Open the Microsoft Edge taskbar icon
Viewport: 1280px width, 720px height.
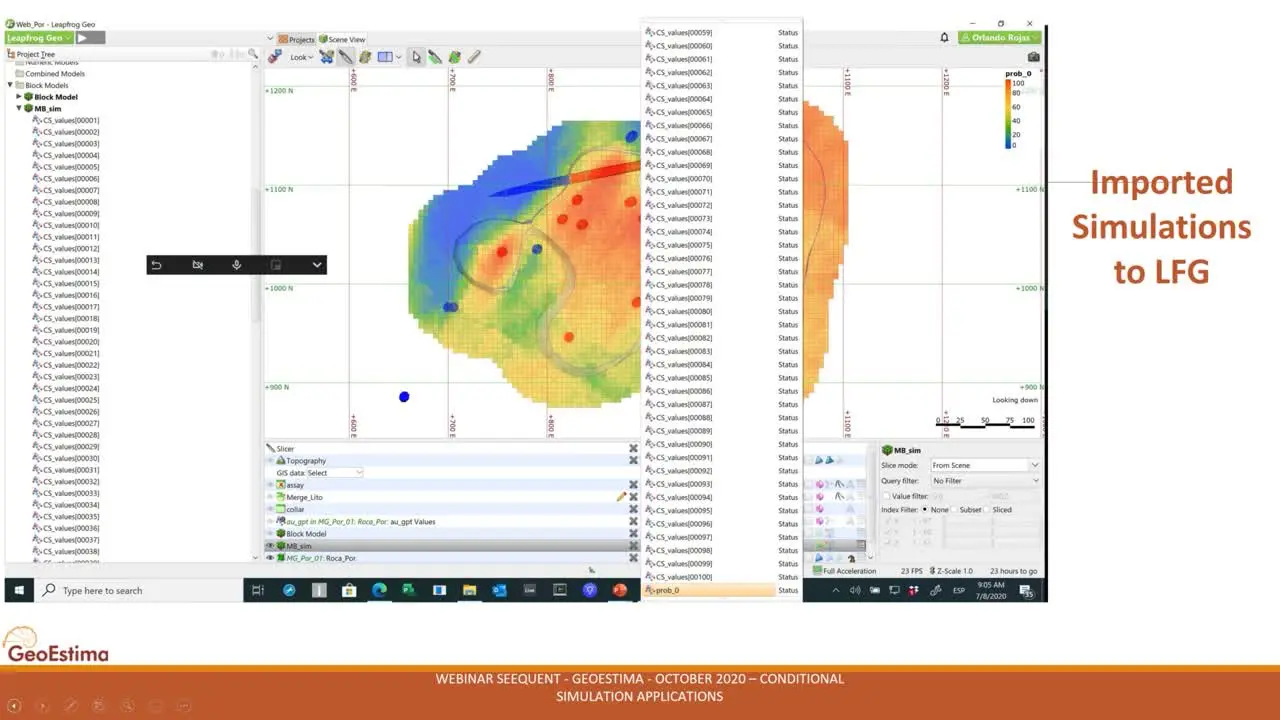(x=379, y=590)
